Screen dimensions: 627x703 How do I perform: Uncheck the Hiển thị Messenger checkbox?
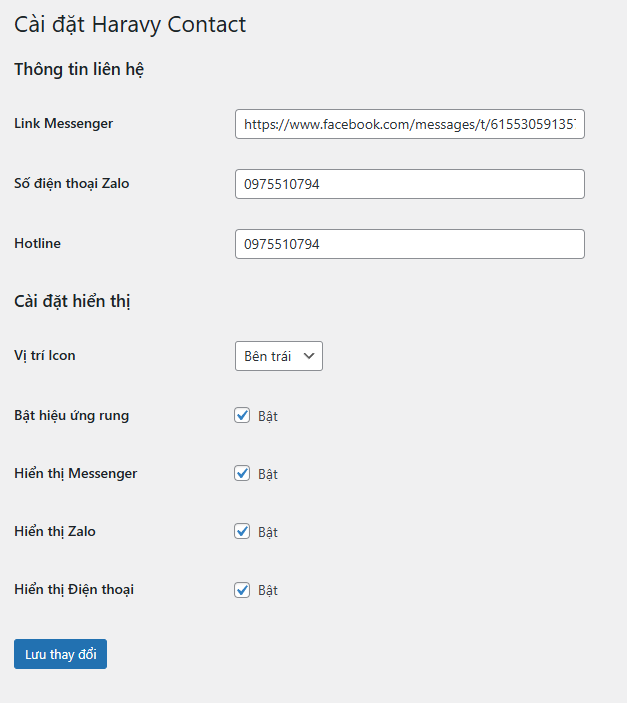242,473
